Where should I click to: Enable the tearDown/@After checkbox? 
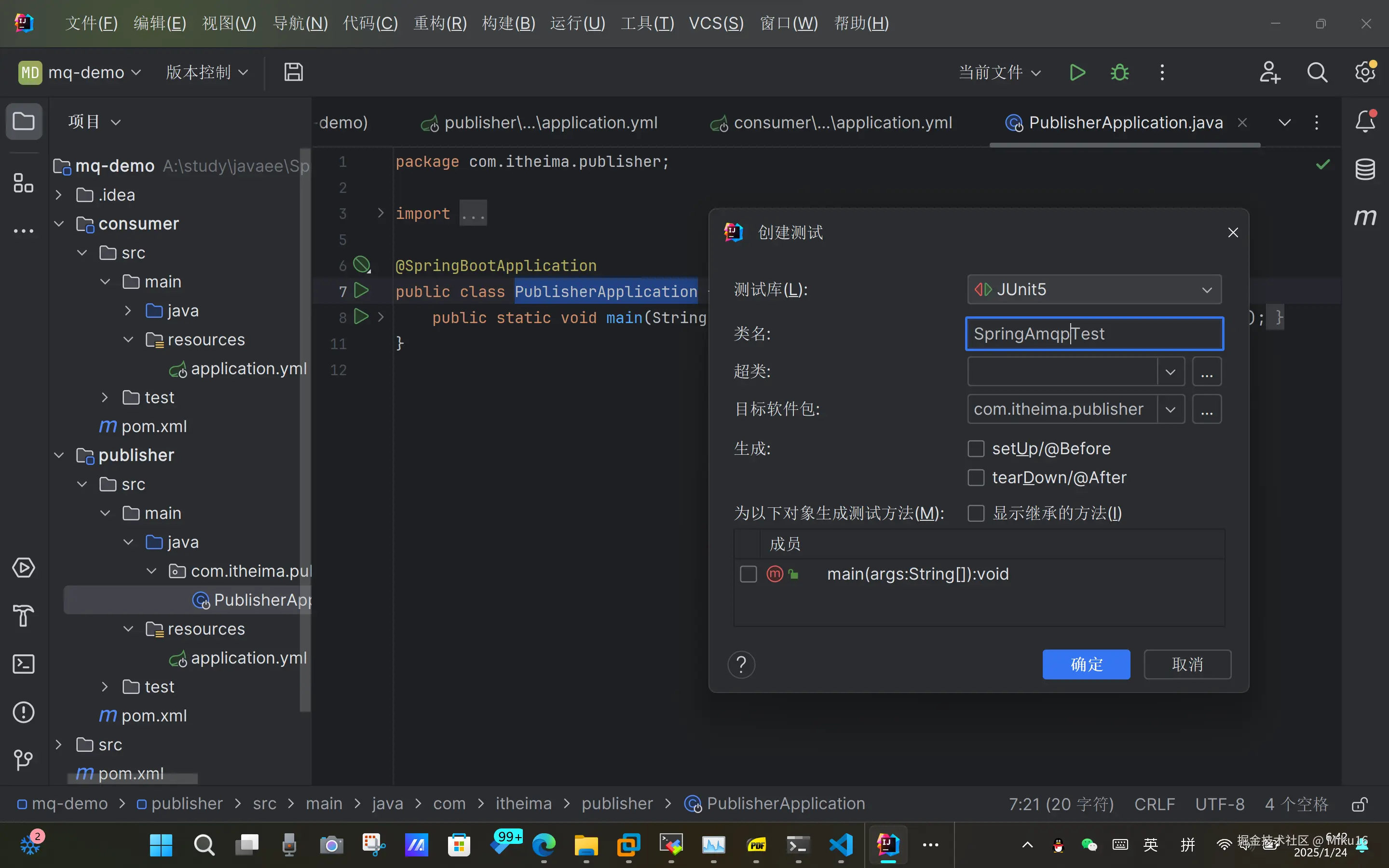(x=976, y=477)
